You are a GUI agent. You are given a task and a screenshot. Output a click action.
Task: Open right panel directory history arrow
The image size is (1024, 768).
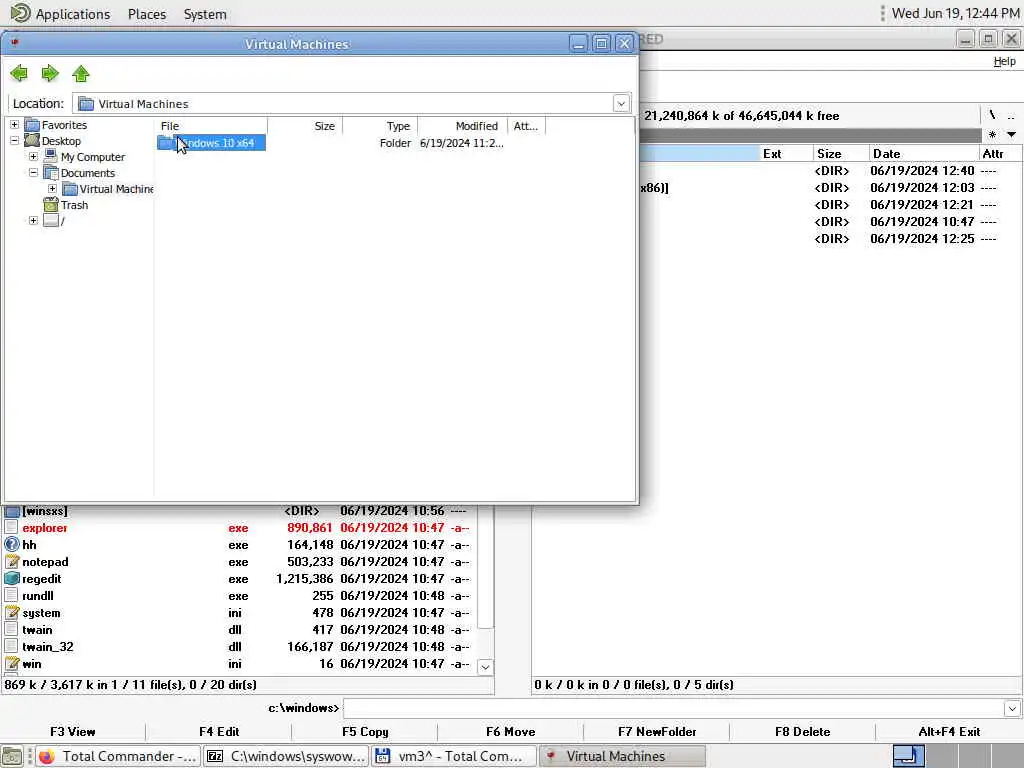point(1012,135)
